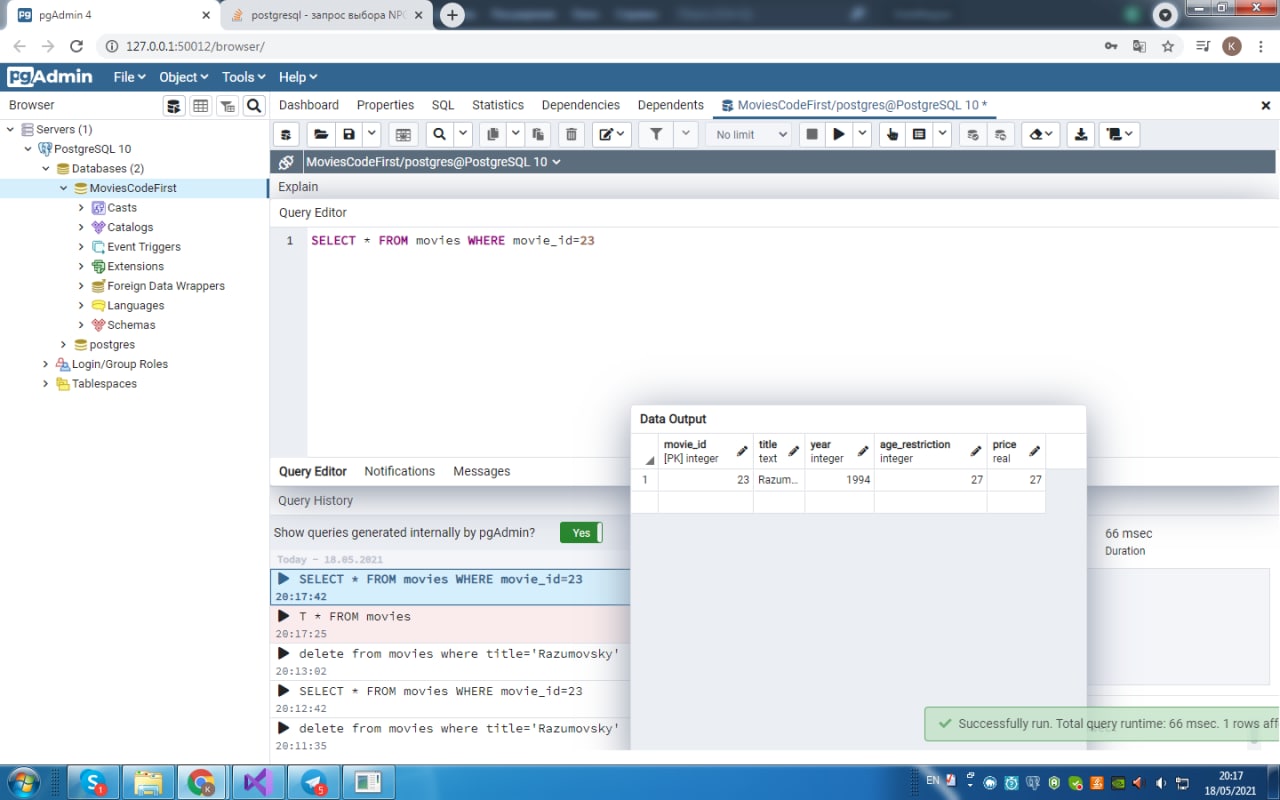This screenshot has height=800, width=1280.
Task: Click the Clear eraser dropdown button
Action: click(x=1041, y=134)
